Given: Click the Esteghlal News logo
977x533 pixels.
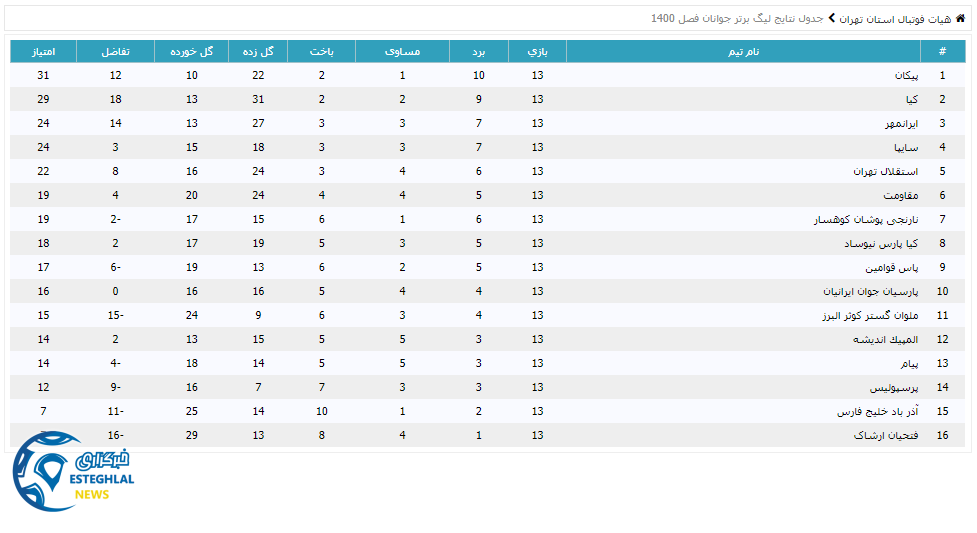Looking at the screenshot, I should point(72,472).
